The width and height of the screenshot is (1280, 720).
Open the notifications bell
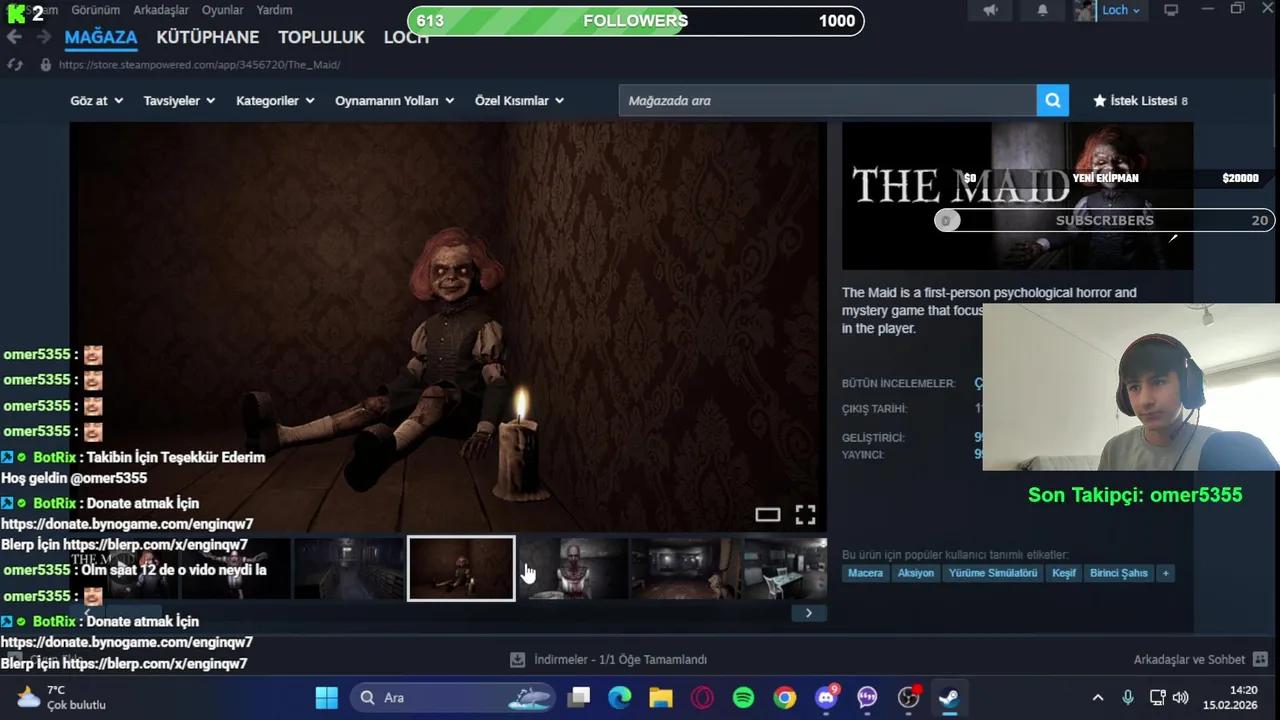coord(1042,10)
